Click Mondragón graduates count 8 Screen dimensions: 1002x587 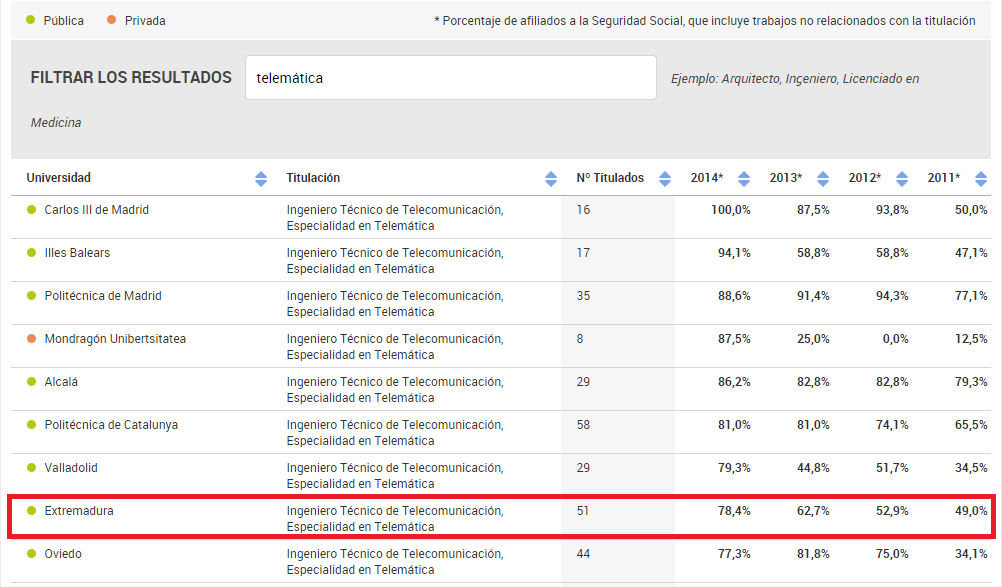pyautogui.click(x=580, y=339)
